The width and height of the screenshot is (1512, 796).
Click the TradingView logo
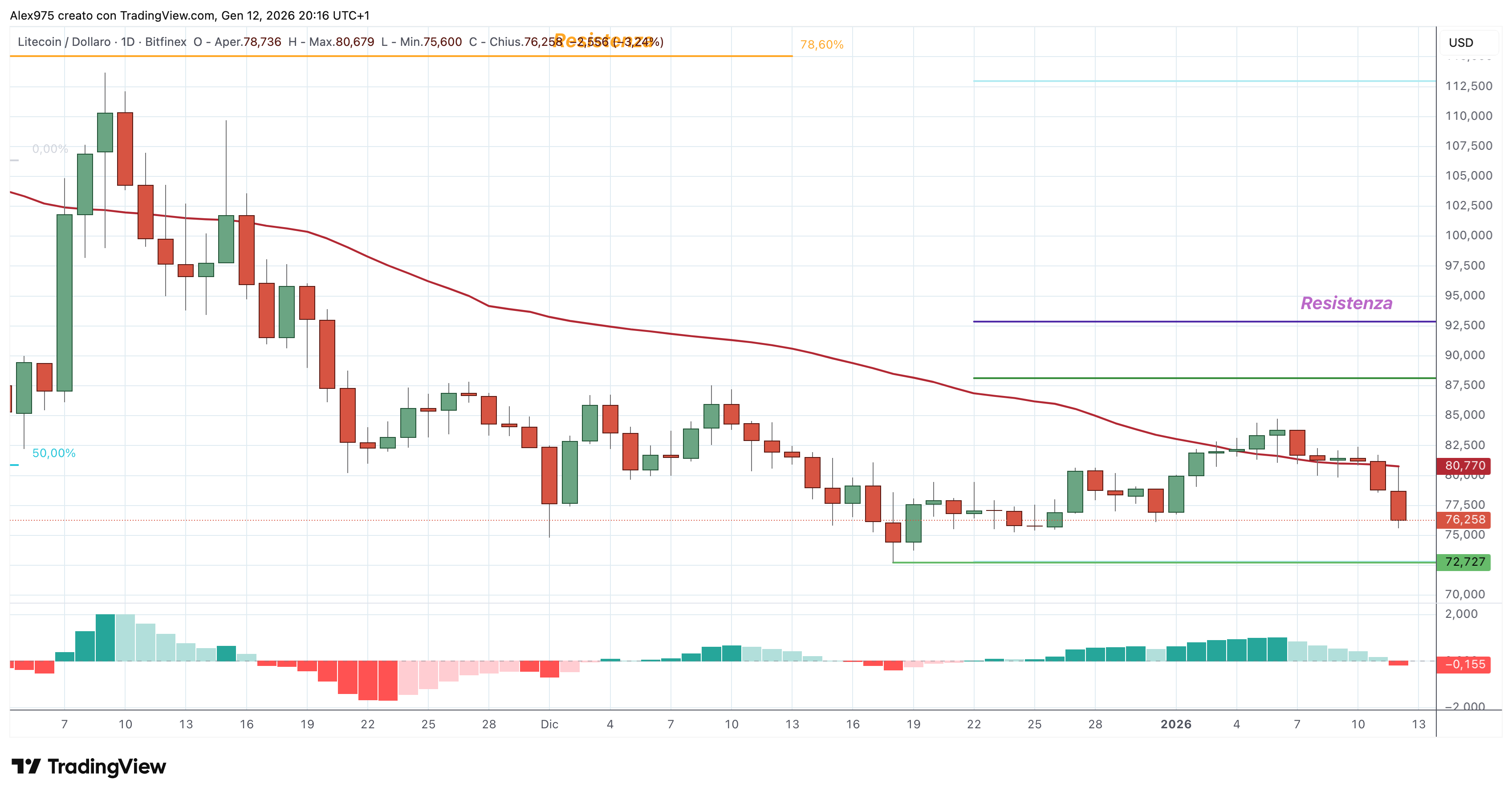[x=89, y=767]
